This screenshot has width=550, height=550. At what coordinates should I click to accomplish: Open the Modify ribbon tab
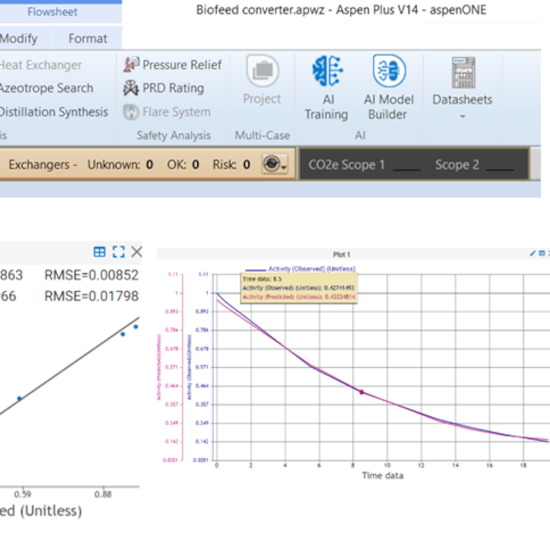(x=19, y=38)
